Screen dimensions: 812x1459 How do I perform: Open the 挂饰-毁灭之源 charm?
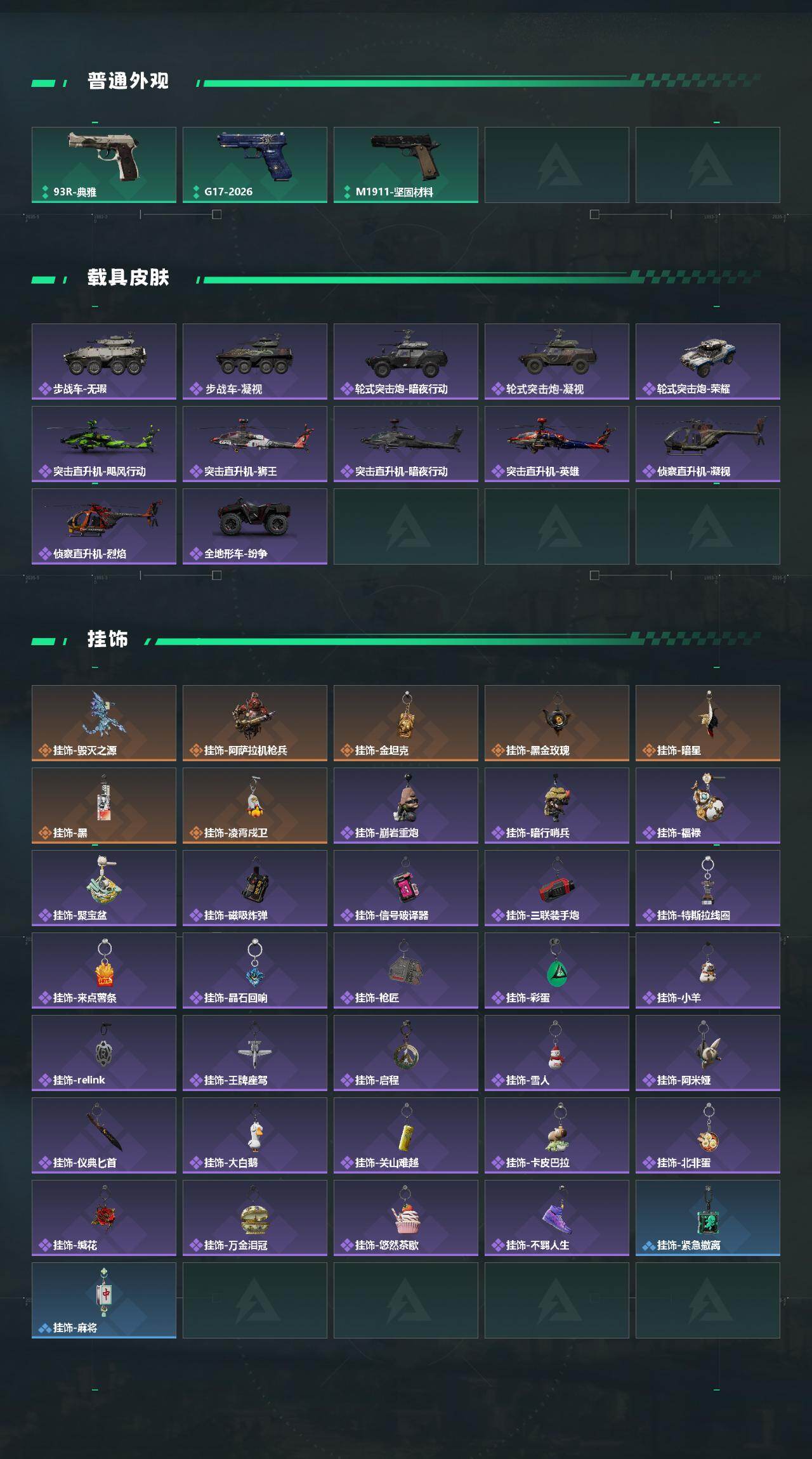tap(104, 723)
